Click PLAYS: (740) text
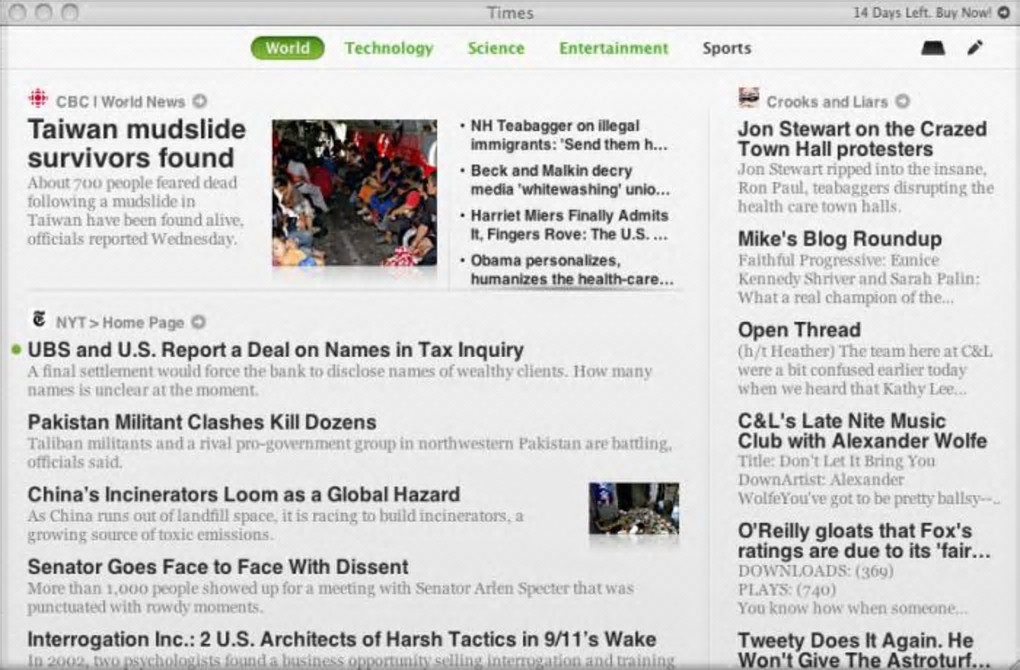 (x=786, y=590)
